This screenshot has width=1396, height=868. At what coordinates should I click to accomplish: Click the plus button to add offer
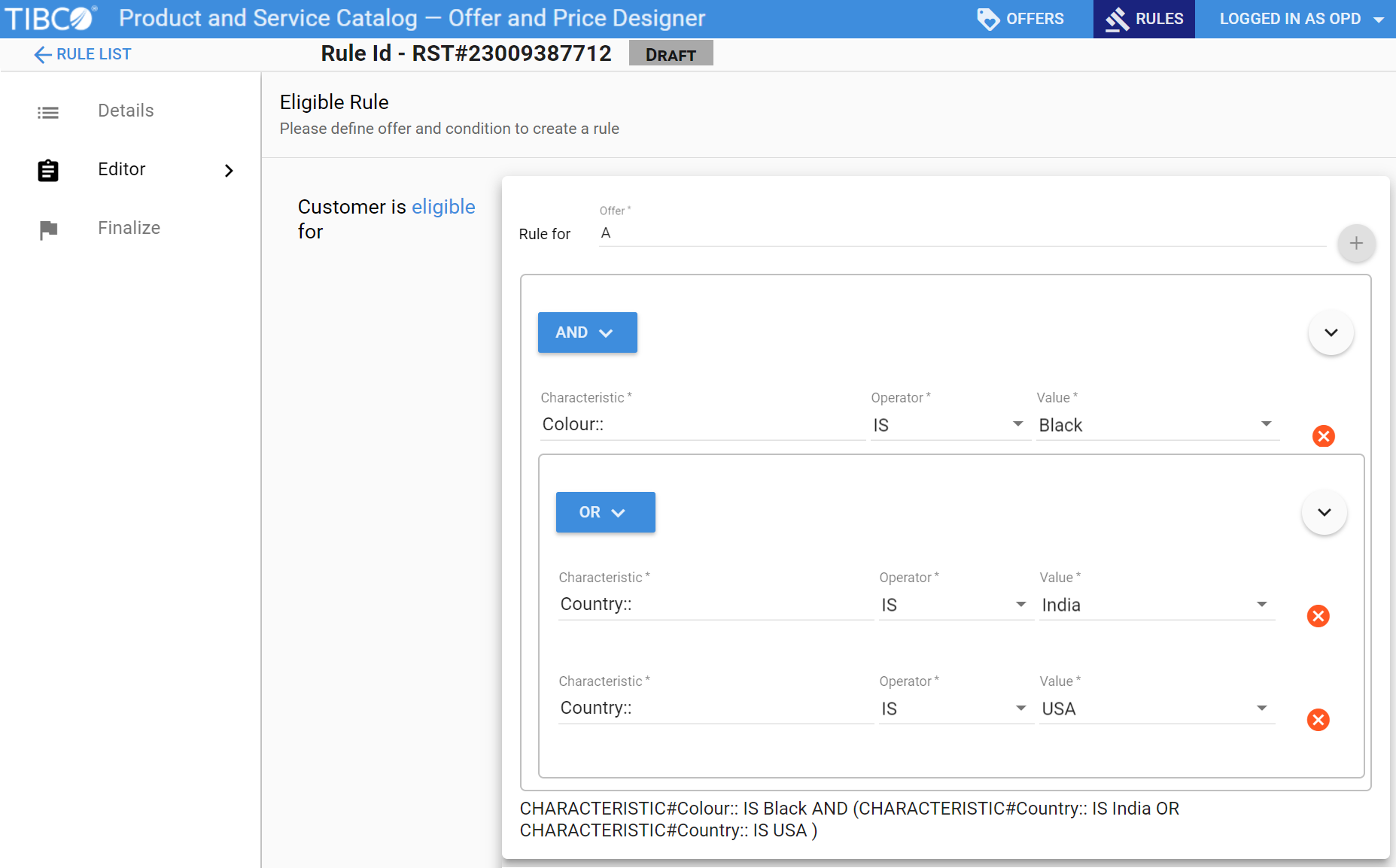click(1355, 244)
